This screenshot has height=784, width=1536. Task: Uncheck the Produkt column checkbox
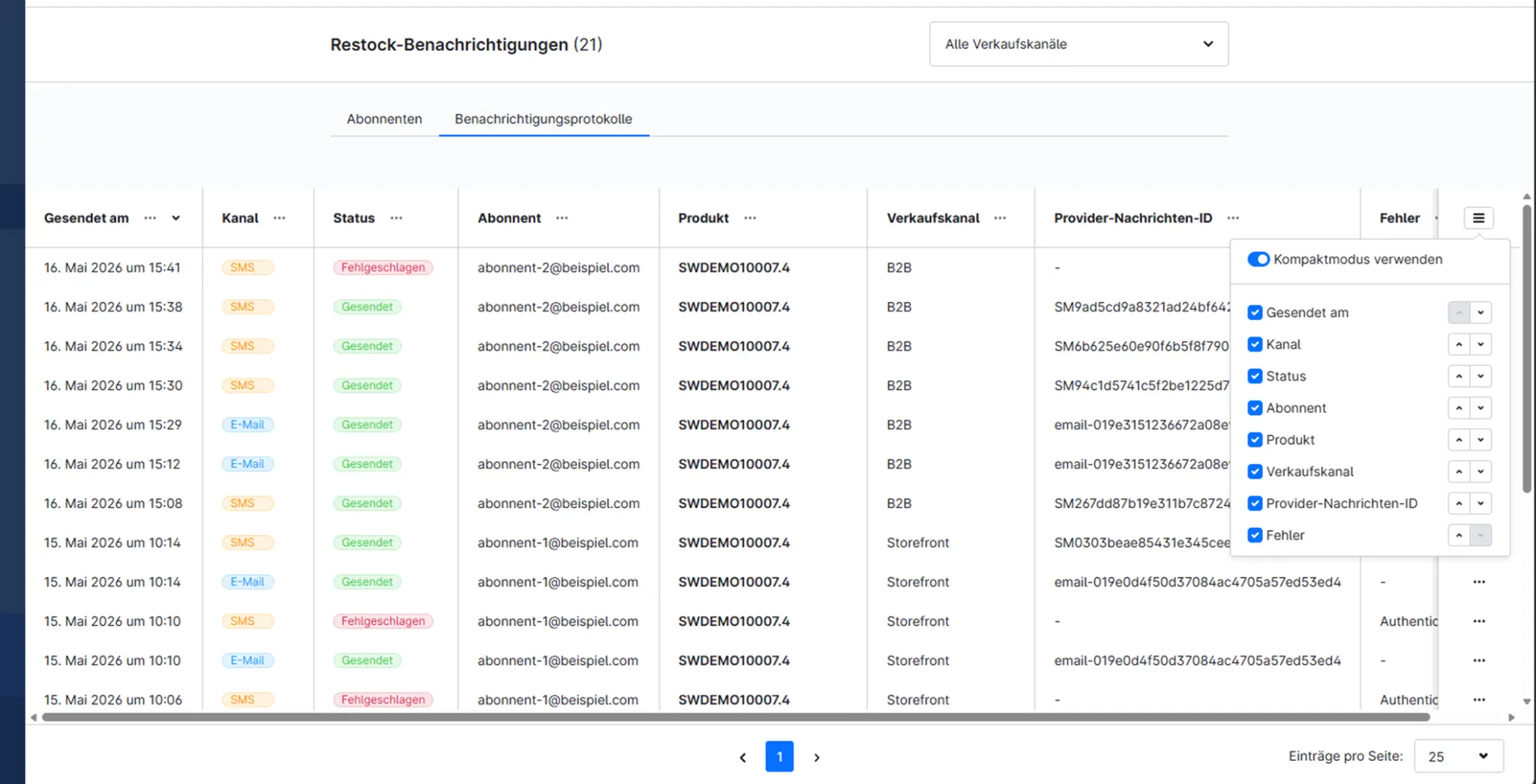coord(1255,440)
